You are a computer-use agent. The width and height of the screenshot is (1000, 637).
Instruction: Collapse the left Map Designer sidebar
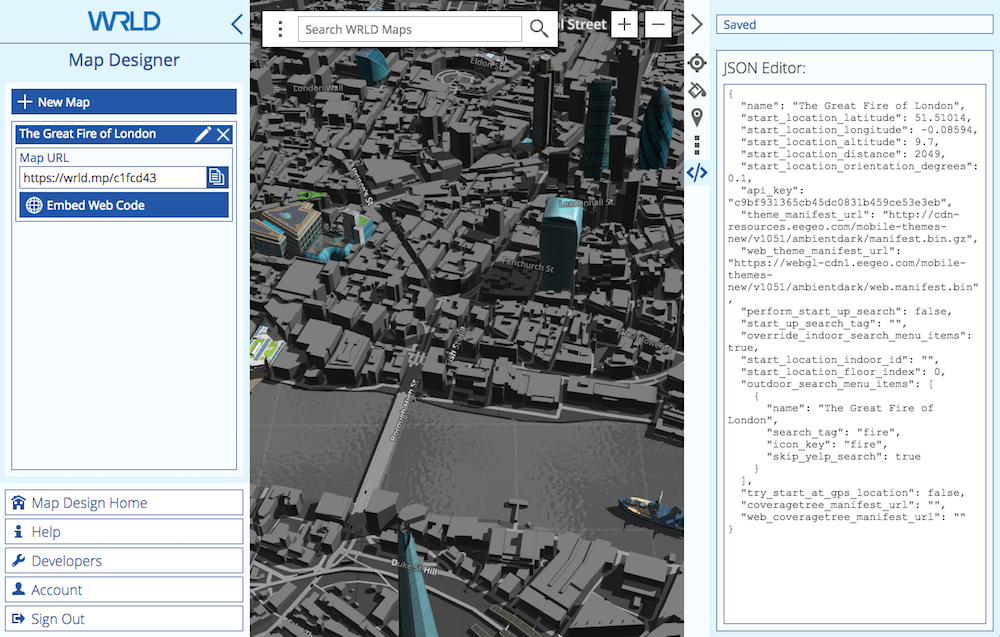(x=237, y=24)
